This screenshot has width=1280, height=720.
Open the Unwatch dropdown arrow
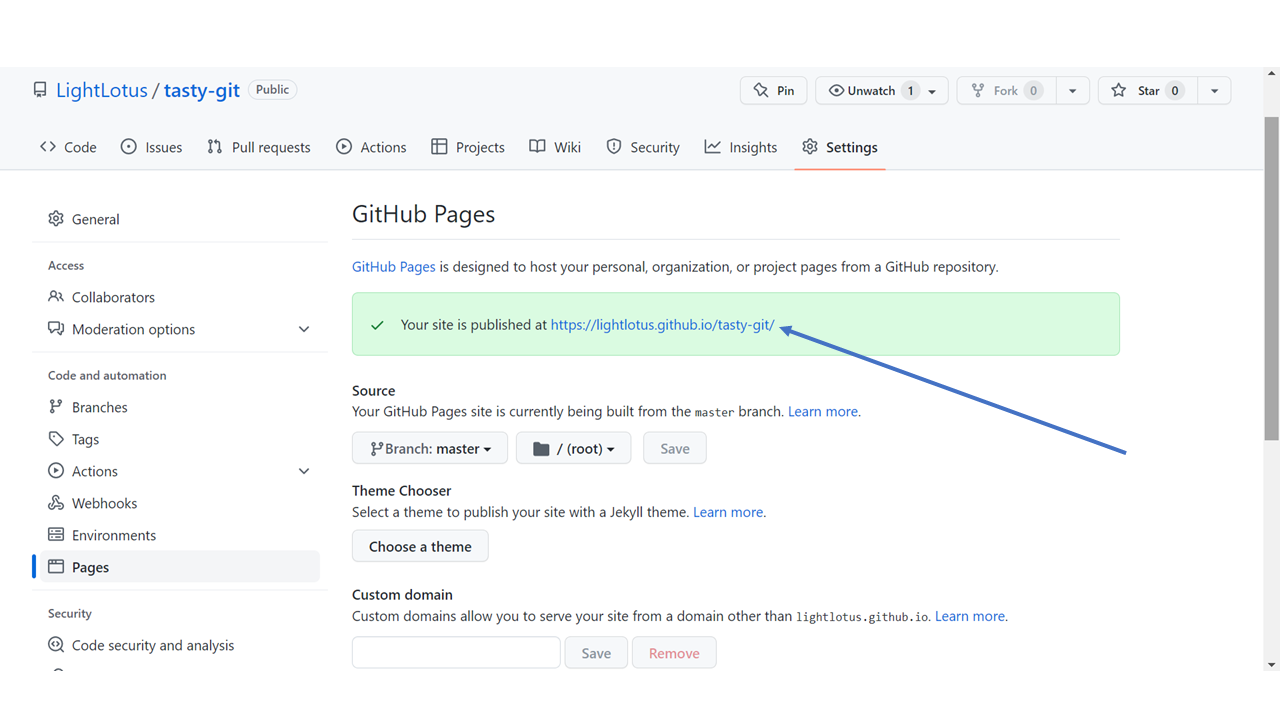tap(932, 91)
